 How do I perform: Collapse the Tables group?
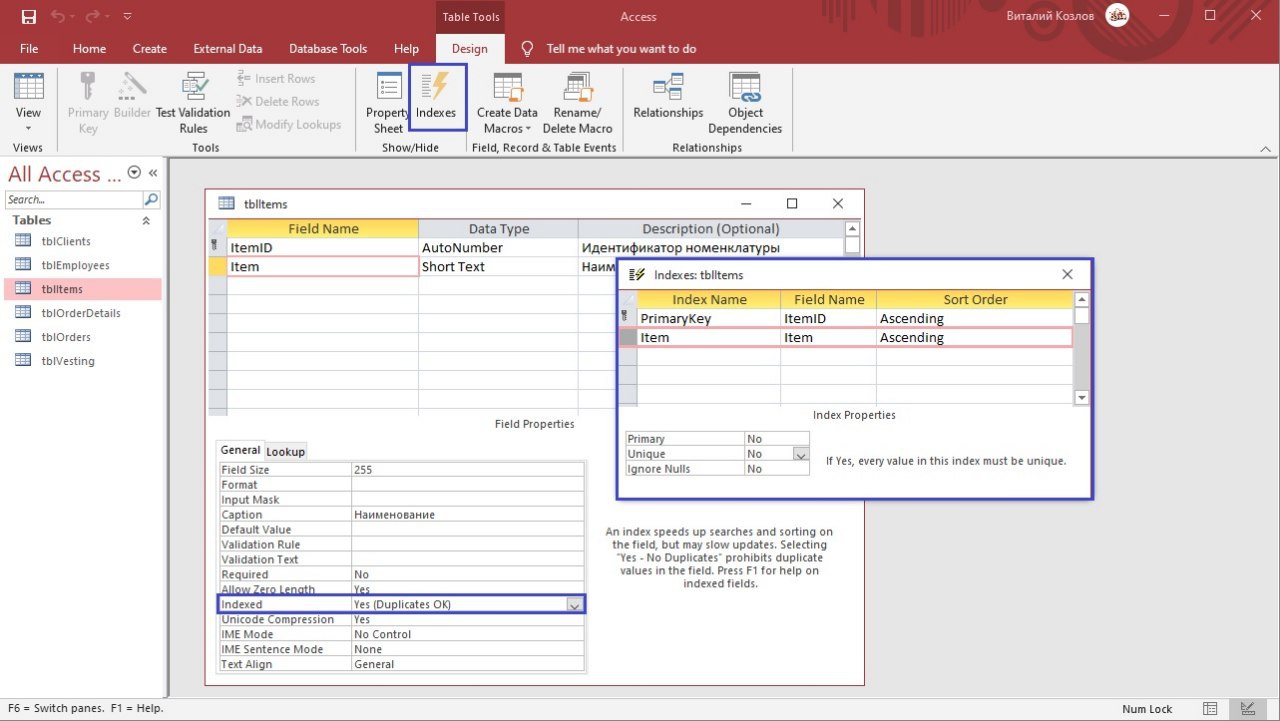(147, 220)
